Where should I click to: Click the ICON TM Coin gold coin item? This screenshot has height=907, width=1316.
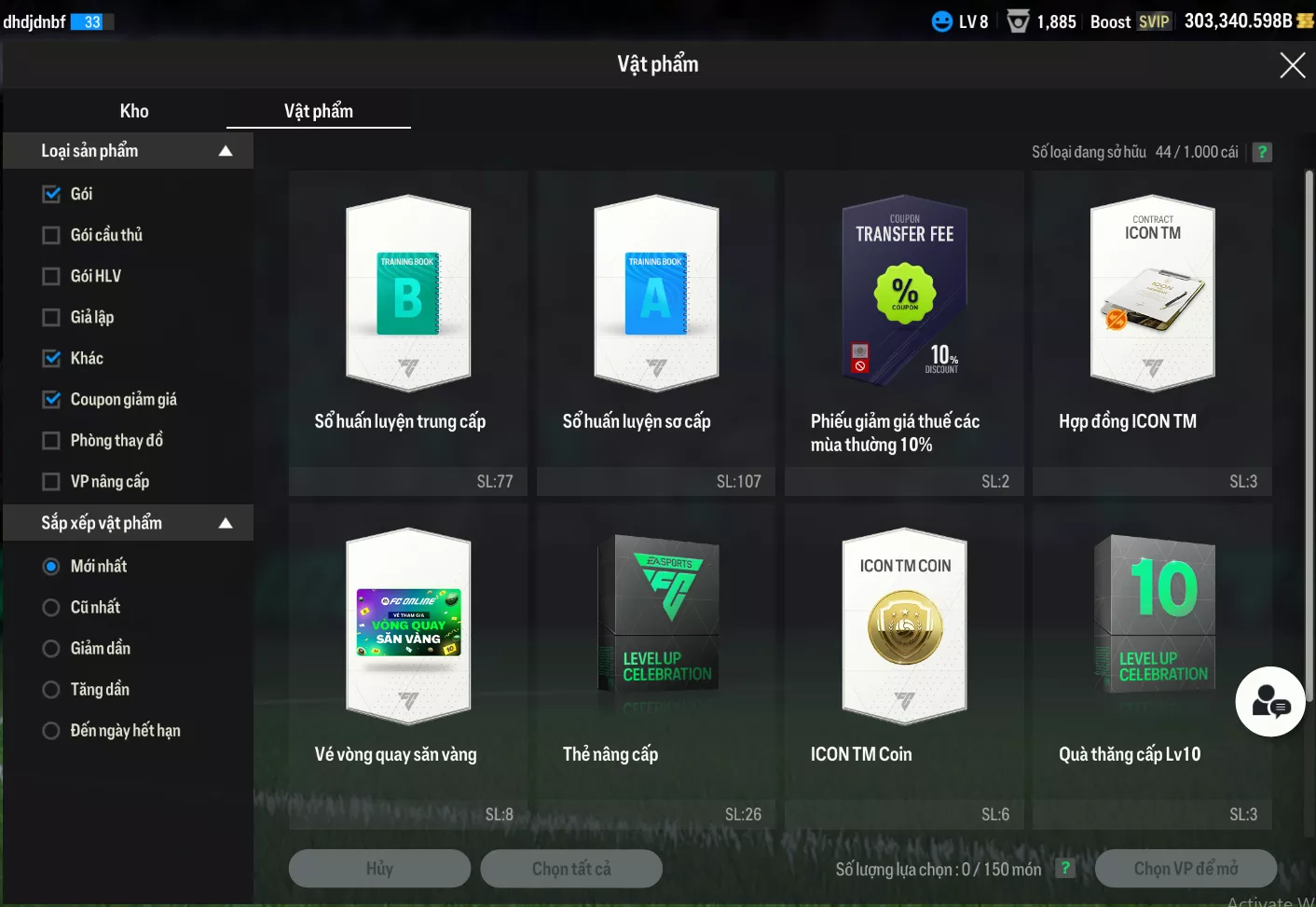(904, 625)
